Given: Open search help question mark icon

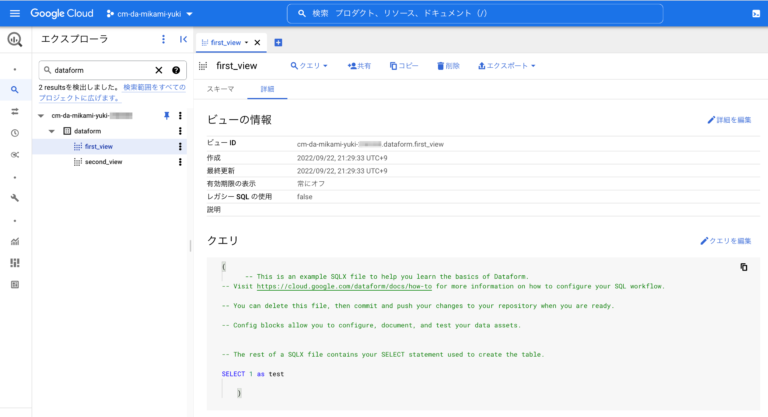Looking at the screenshot, I should [x=176, y=70].
